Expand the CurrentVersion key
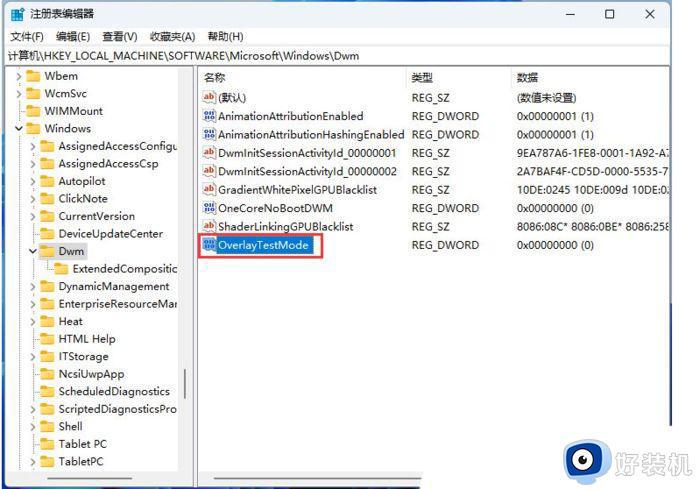 33,216
